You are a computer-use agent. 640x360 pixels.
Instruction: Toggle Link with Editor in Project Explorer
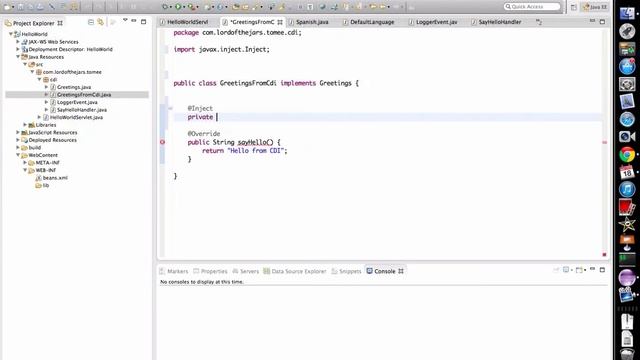coord(100,22)
